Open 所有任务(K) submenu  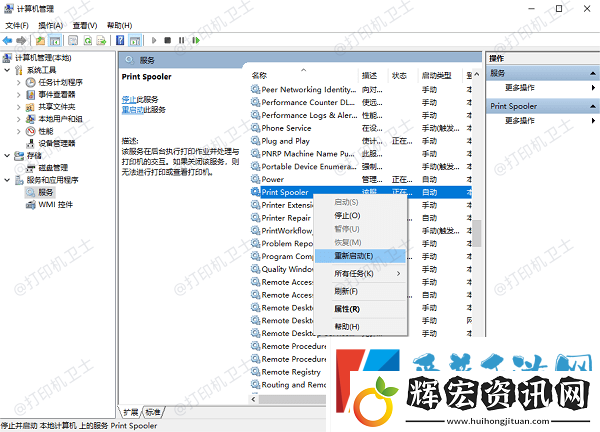tap(360, 273)
